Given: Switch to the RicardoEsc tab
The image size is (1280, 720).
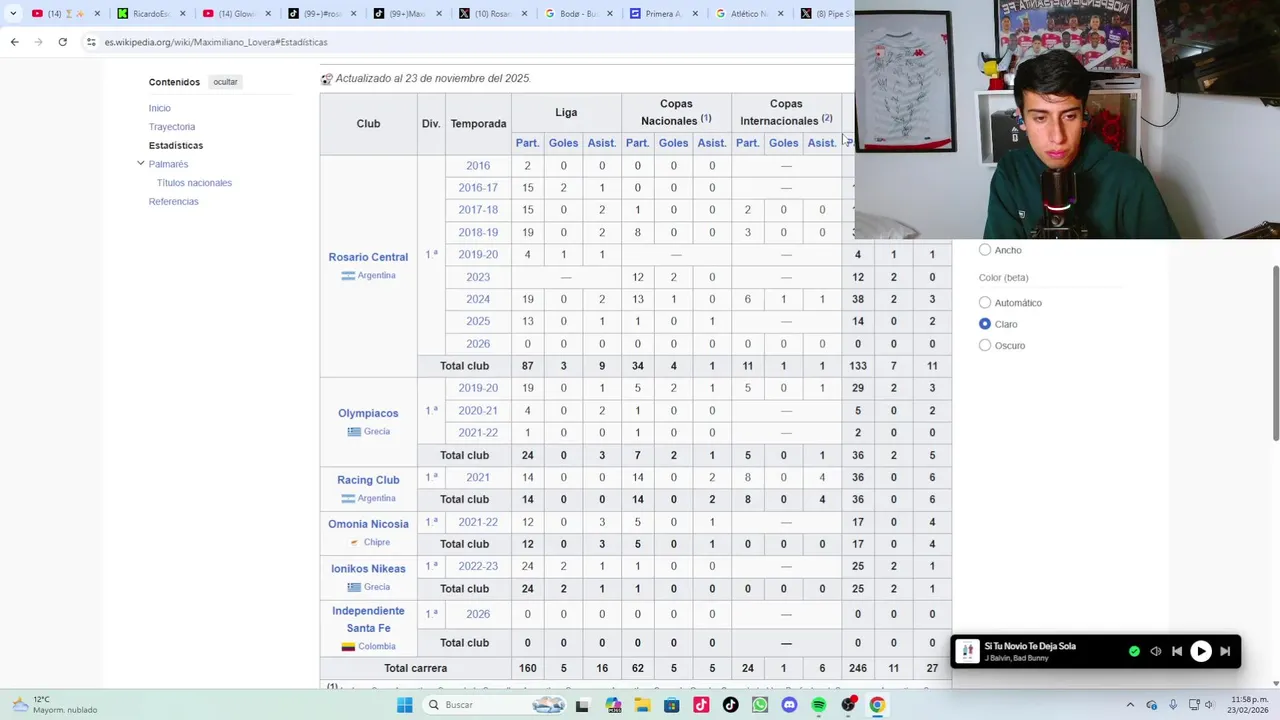Looking at the screenshot, I should [150, 14].
